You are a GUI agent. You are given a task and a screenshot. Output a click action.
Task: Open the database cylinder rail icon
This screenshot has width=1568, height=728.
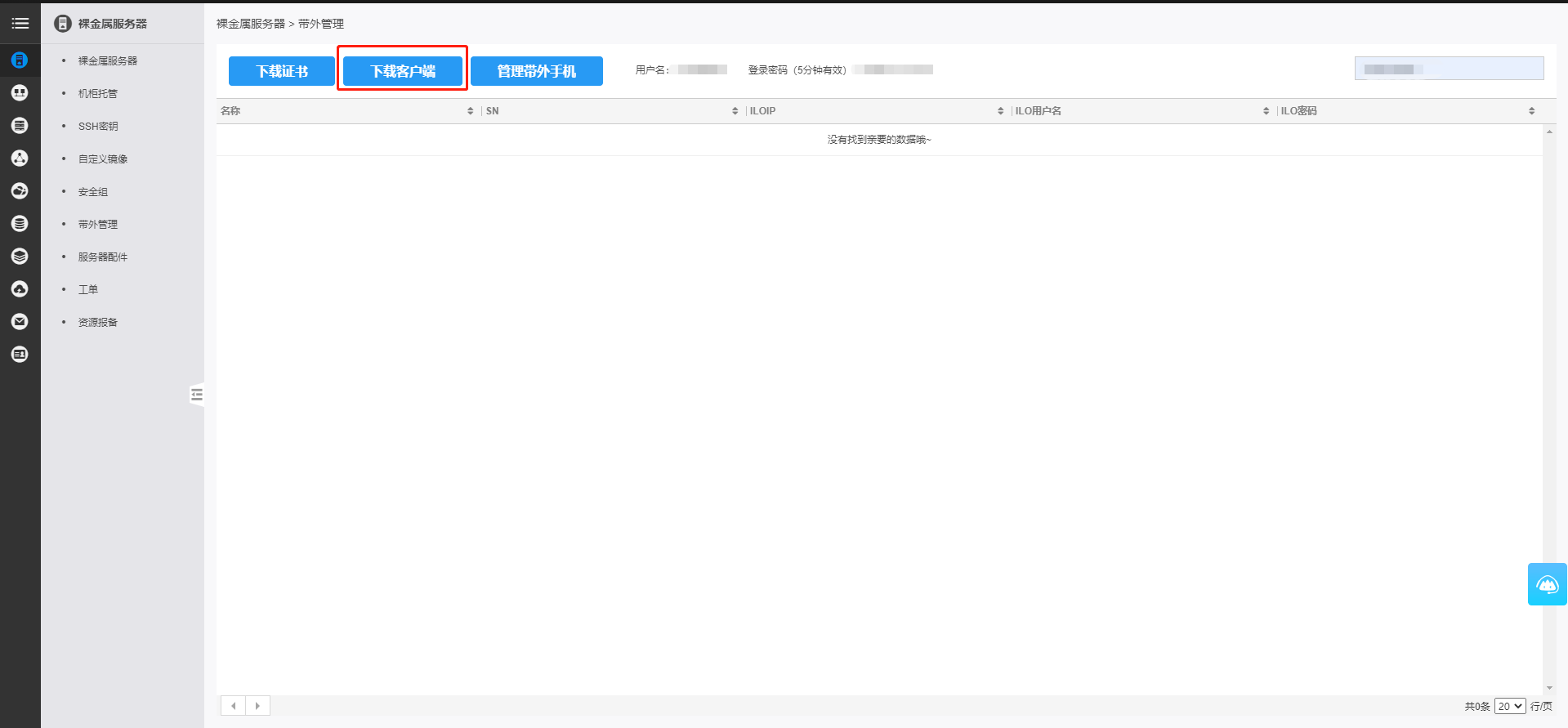20,223
